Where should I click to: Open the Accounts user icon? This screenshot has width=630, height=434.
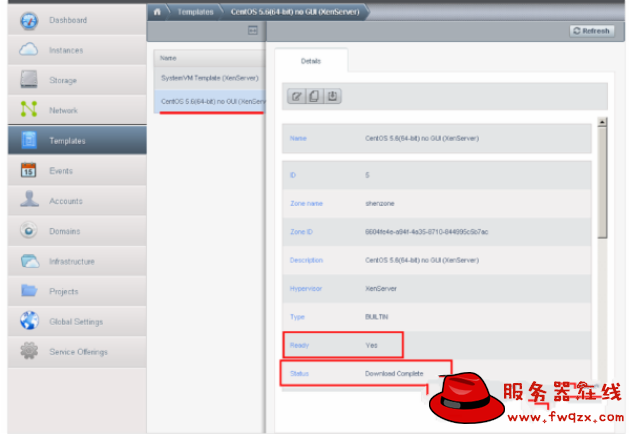pyautogui.click(x=29, y=200)
